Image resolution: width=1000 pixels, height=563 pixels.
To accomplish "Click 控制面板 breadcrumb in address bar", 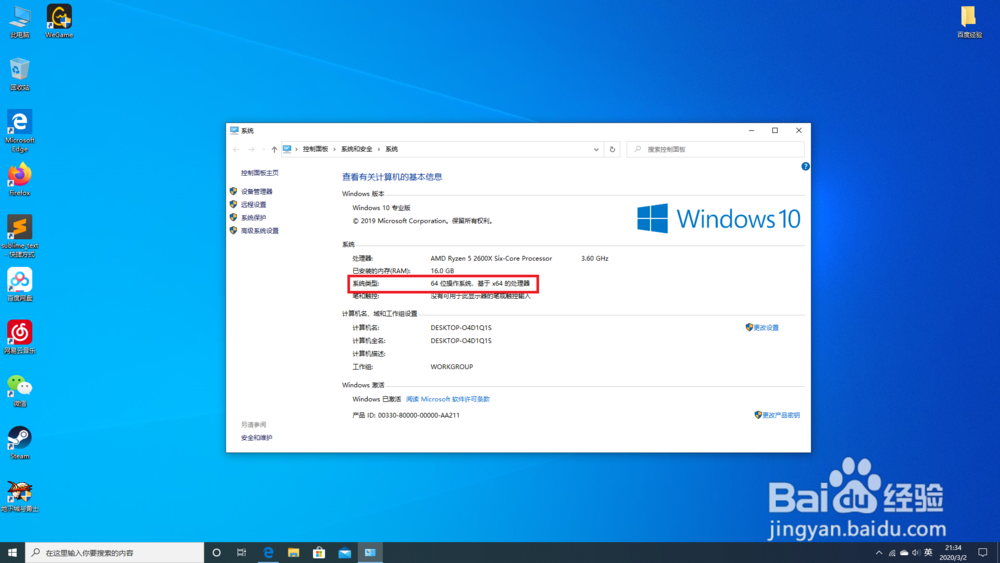I will tap(315, 149).
